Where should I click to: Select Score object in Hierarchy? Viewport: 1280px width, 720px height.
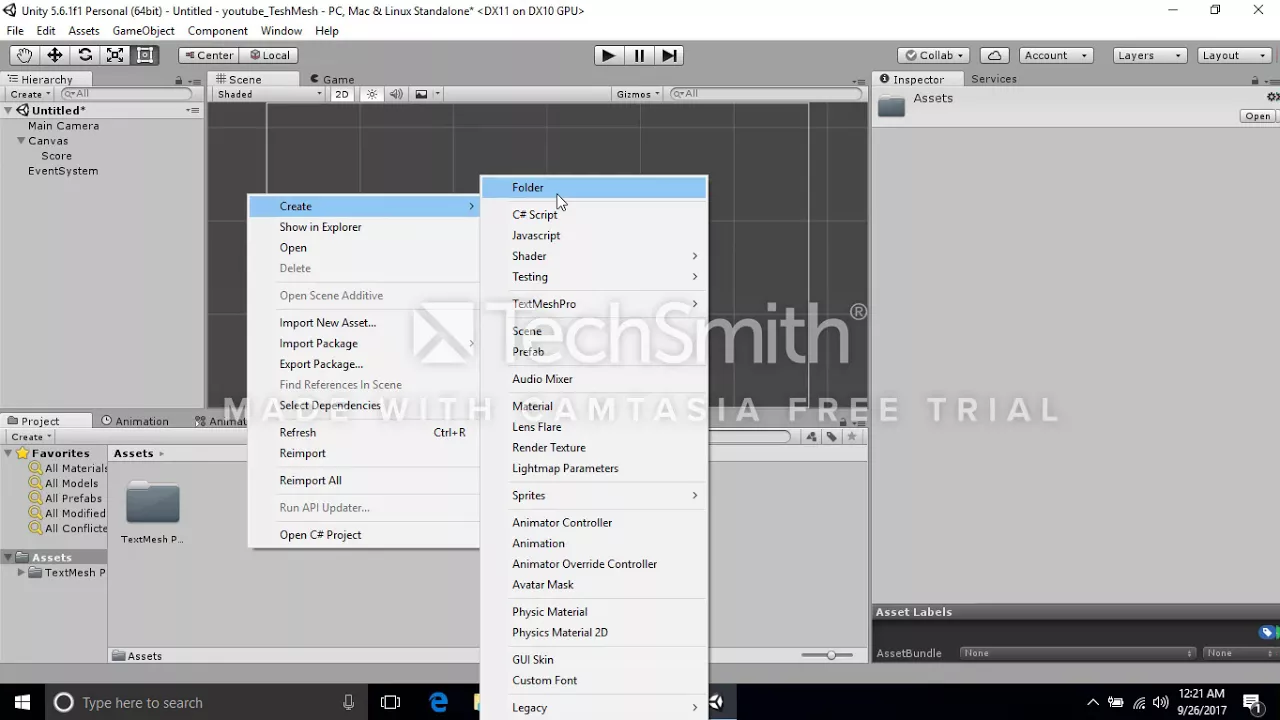[x=56, y=156]
